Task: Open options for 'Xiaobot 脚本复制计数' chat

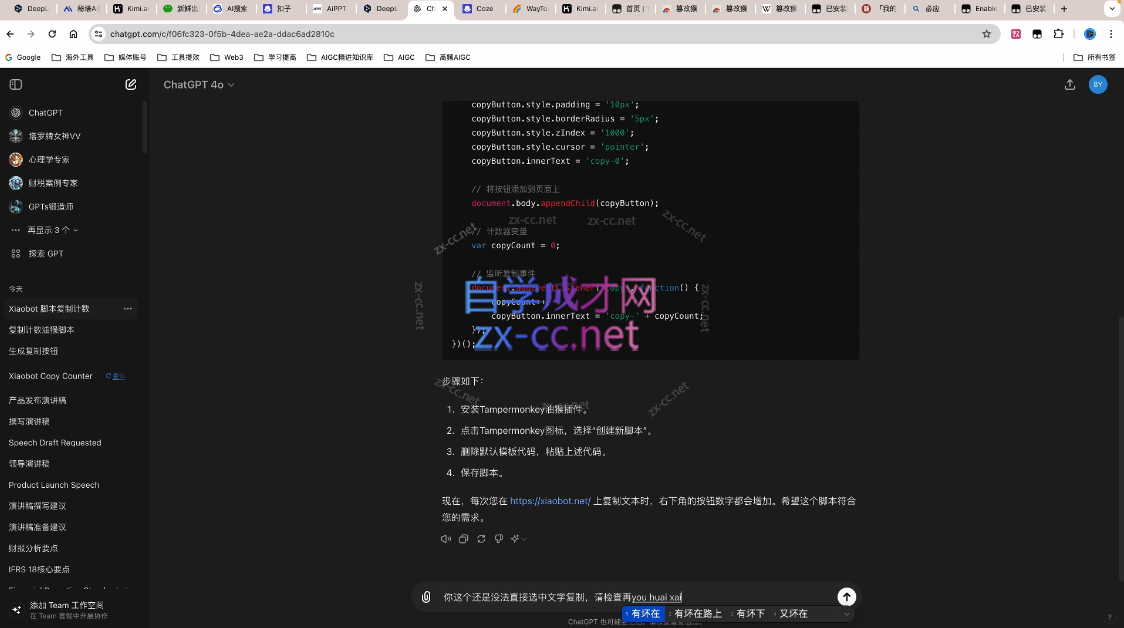Action: tap(128, 309)
